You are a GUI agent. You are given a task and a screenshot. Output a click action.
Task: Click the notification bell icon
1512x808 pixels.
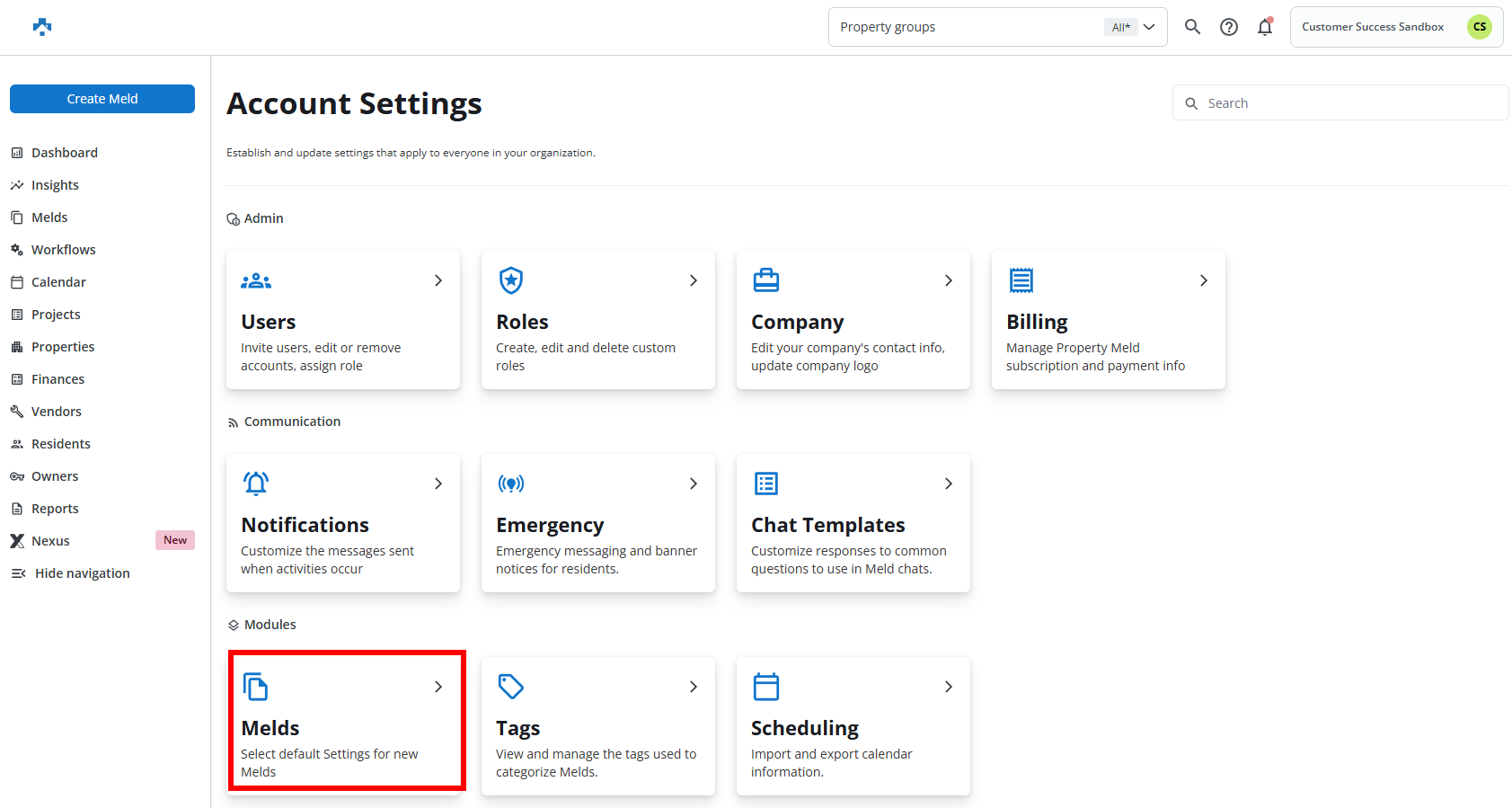[1264, 27]
